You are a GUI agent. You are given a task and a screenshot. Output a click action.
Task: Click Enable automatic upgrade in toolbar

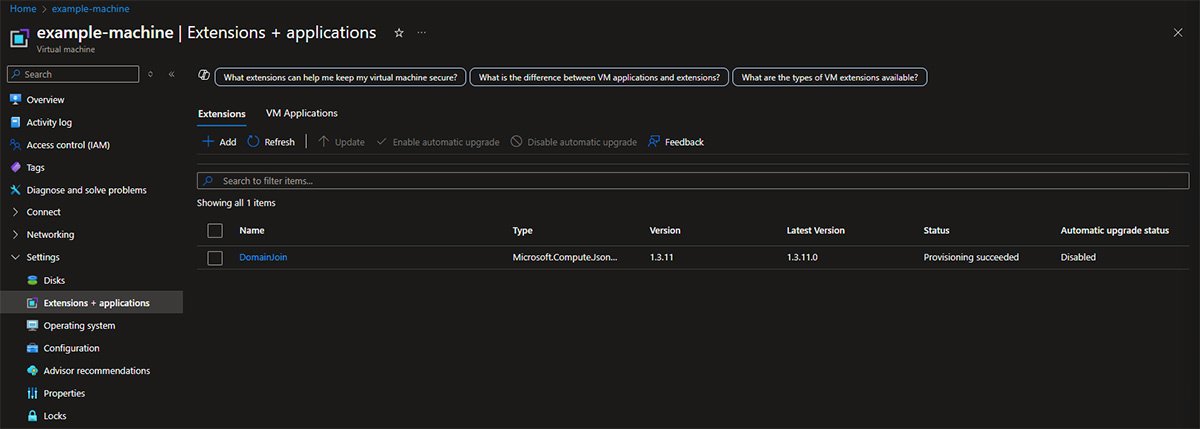437,142
